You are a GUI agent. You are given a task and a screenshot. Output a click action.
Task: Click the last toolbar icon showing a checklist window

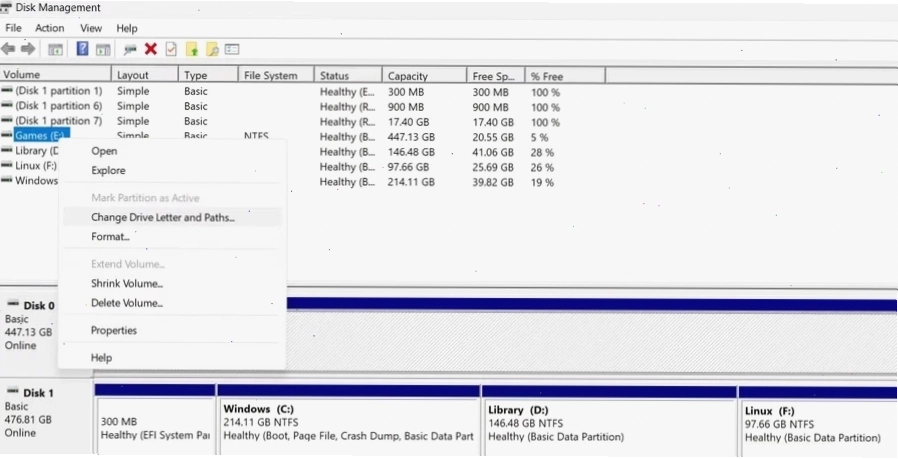(x=232, y=49)
